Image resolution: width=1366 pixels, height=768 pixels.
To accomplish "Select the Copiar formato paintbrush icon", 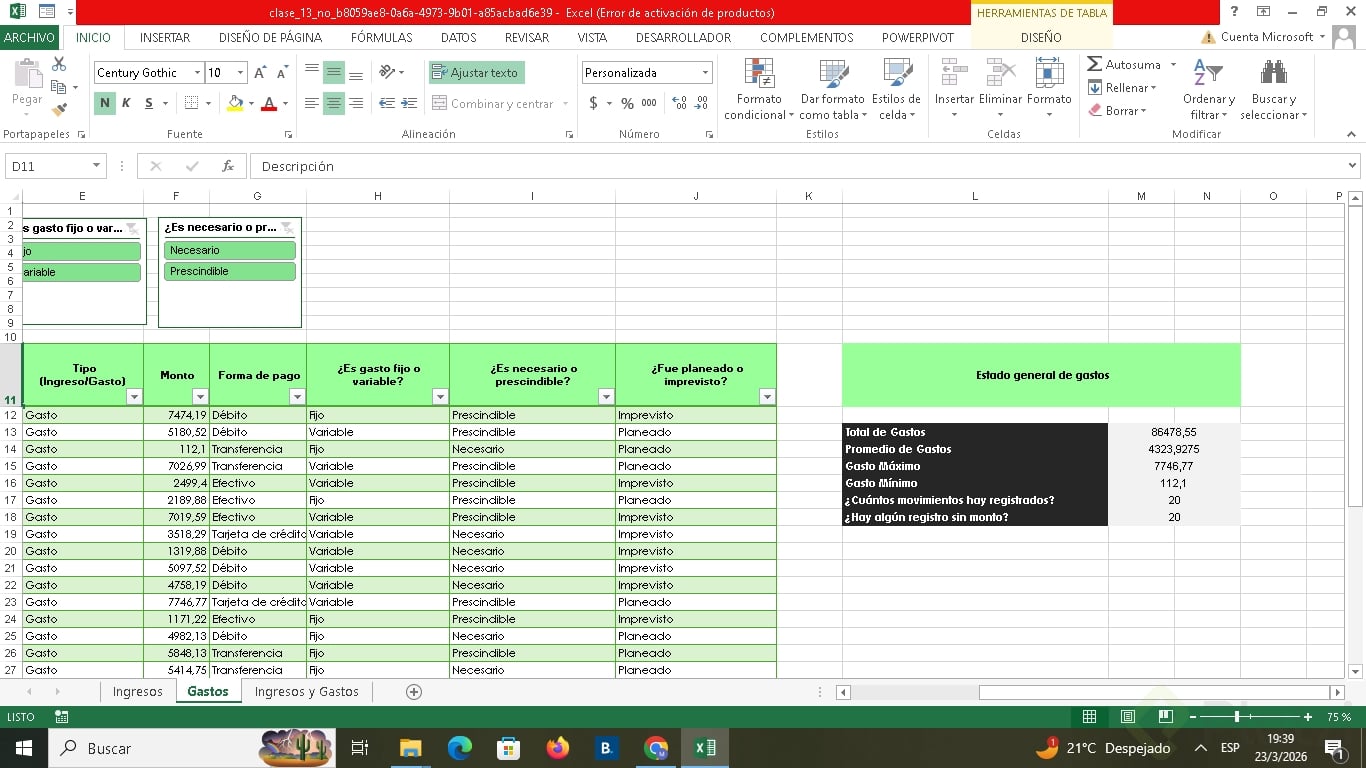I will tap(59, 110).
